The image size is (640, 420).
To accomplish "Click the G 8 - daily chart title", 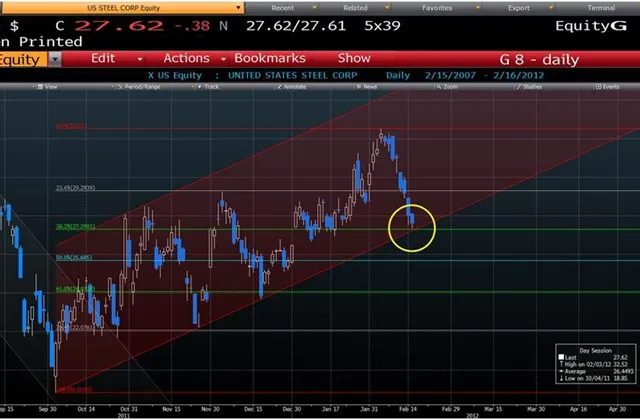I will (x=539, y=60).
